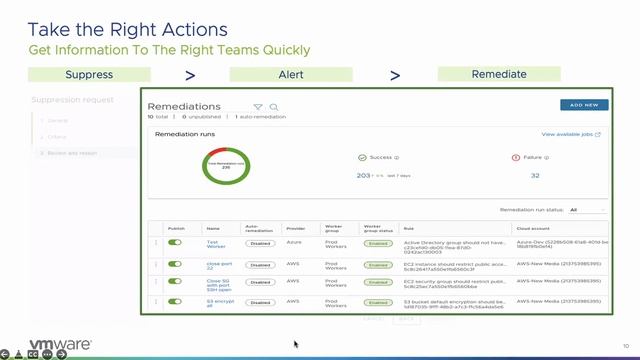Screen dimensions: 640x360
Task: Click the EC2 instance should restrict public access rule
Action: [x=455, y=267]
